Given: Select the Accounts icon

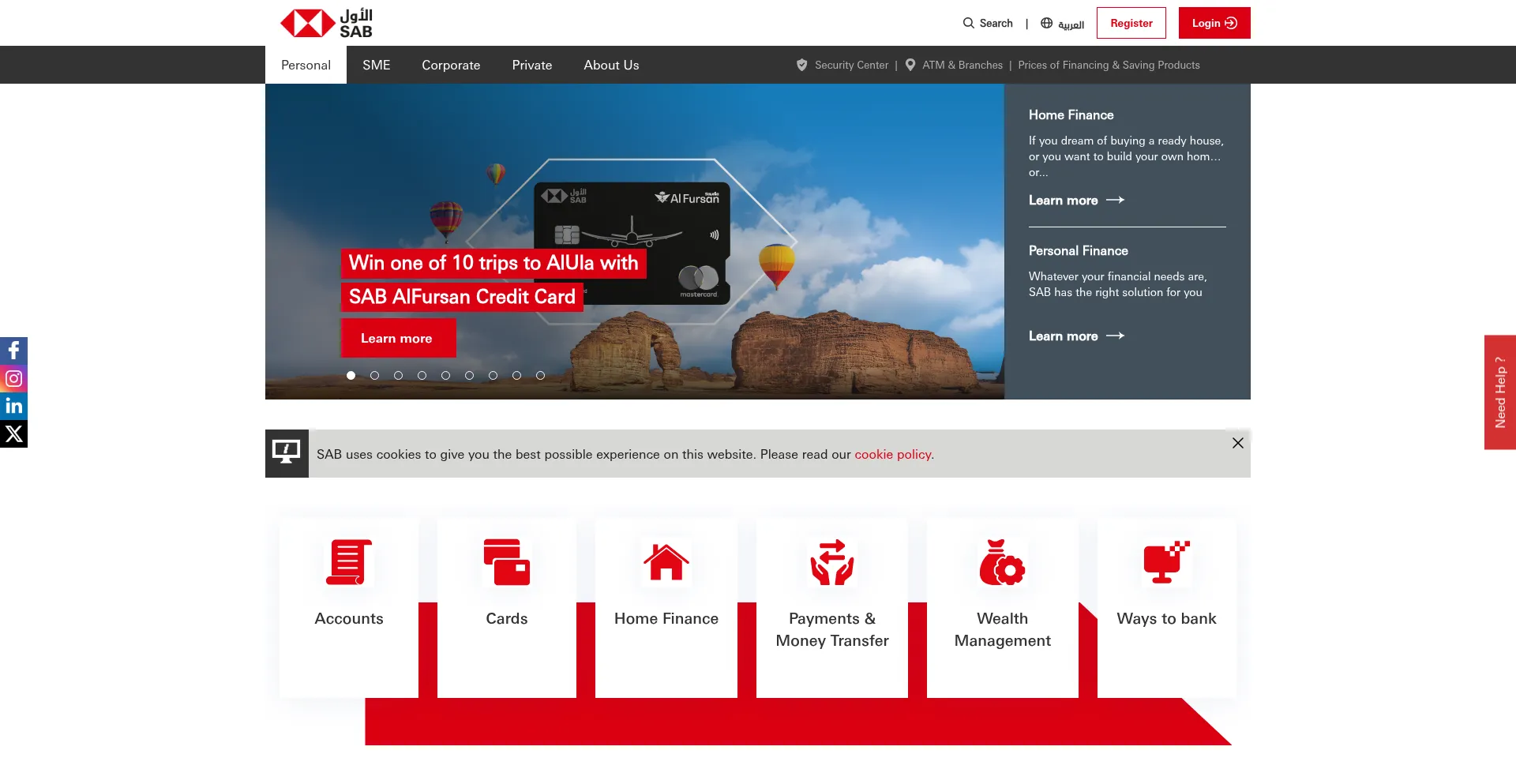Looking at the screenshot, I should [x=348, y=562].
